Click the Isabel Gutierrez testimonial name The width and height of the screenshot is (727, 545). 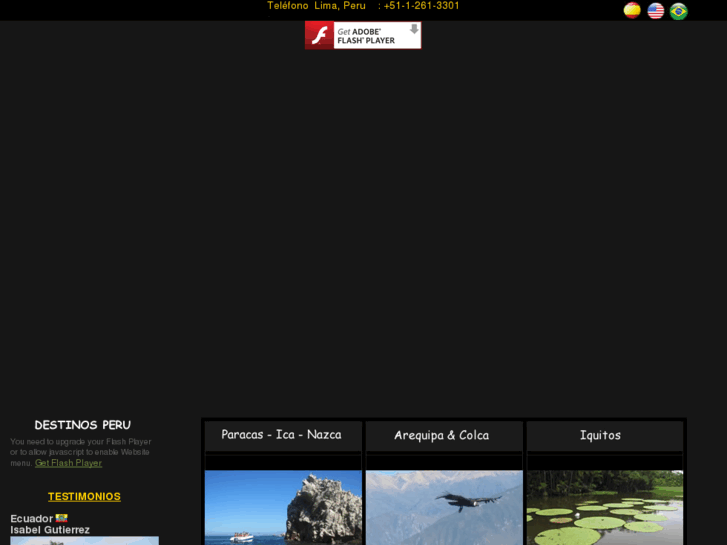[50, 530]
